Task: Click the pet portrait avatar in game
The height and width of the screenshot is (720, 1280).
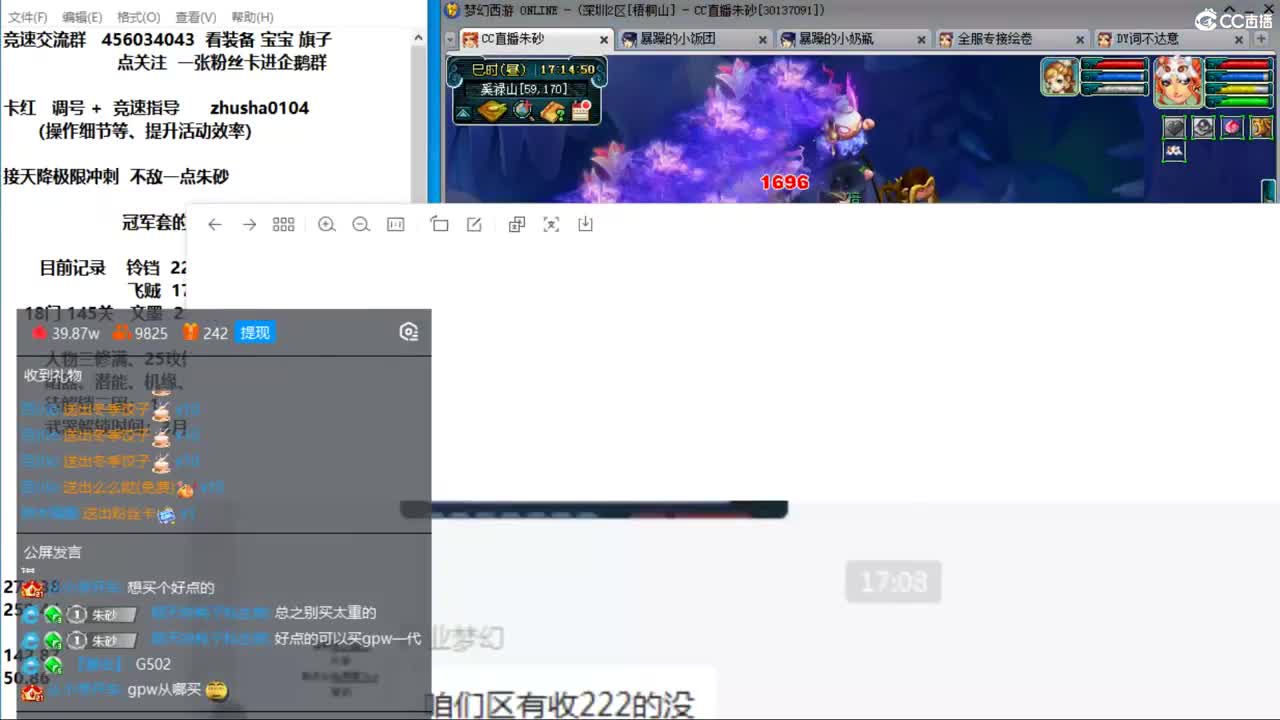Action: (x=1060, y=77)
